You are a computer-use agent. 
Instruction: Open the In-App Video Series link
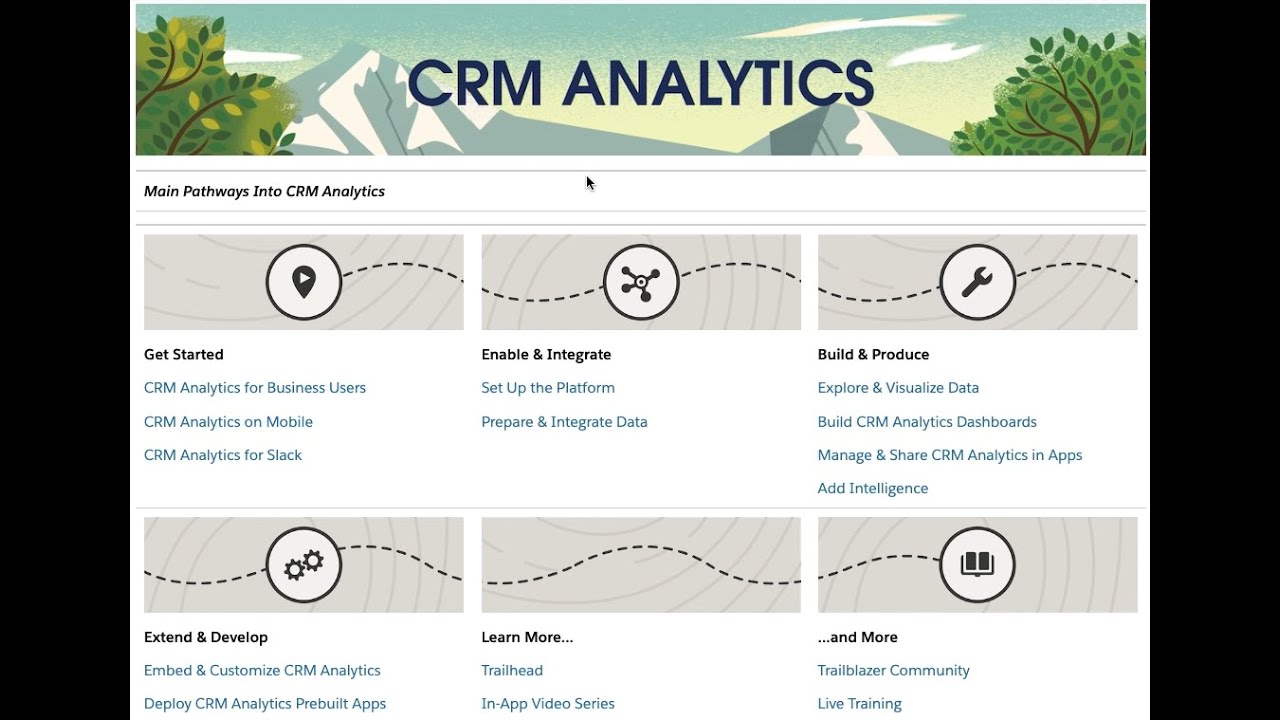coord(548,704)
